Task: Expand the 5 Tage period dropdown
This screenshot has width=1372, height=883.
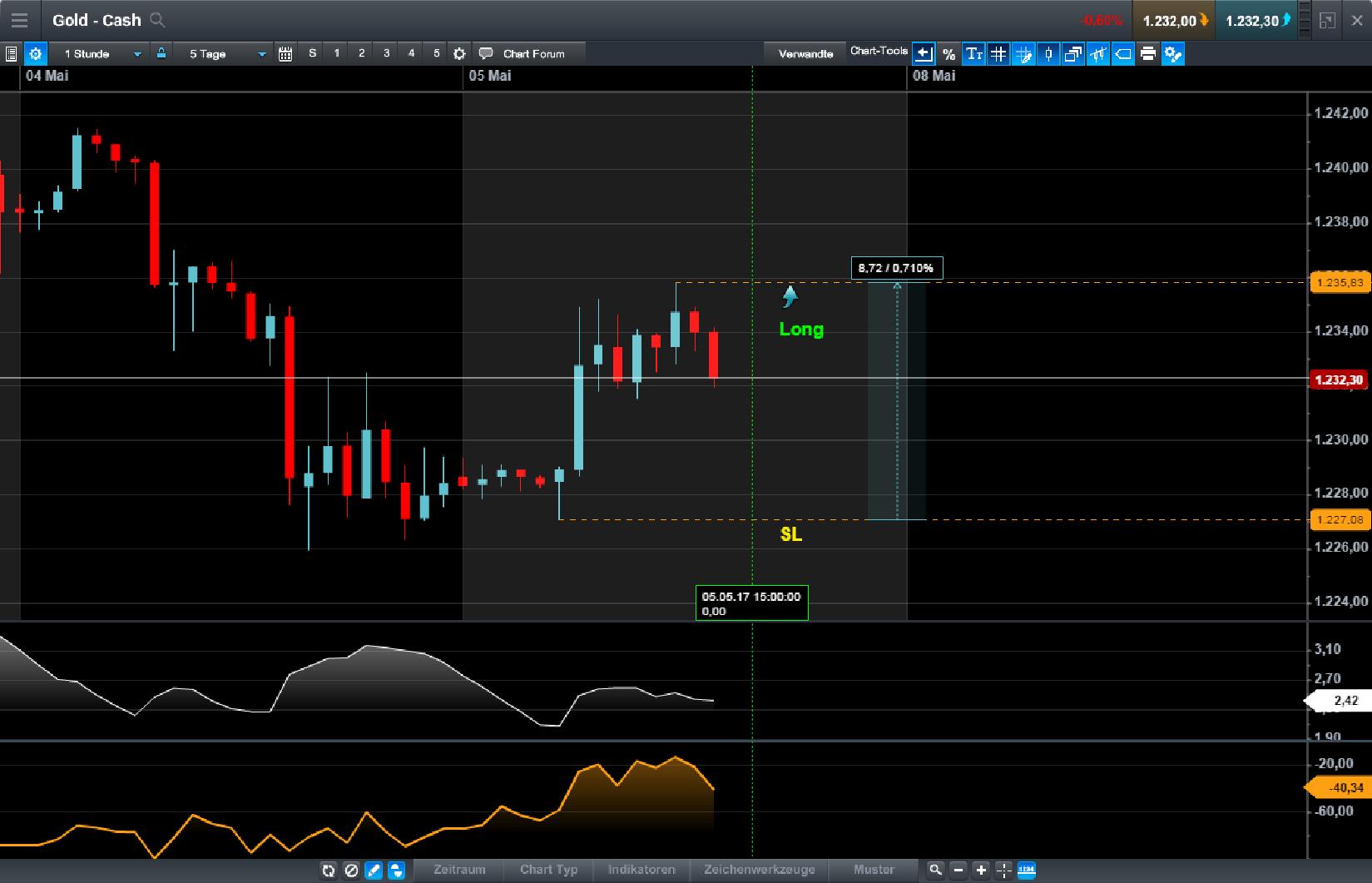Action: 261,54
